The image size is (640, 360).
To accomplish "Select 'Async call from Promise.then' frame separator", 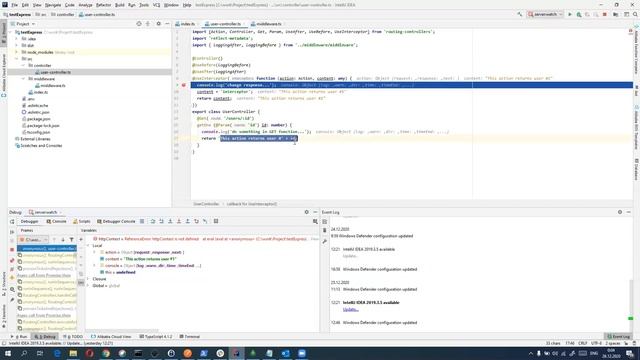I will click(x=44, y=276).
